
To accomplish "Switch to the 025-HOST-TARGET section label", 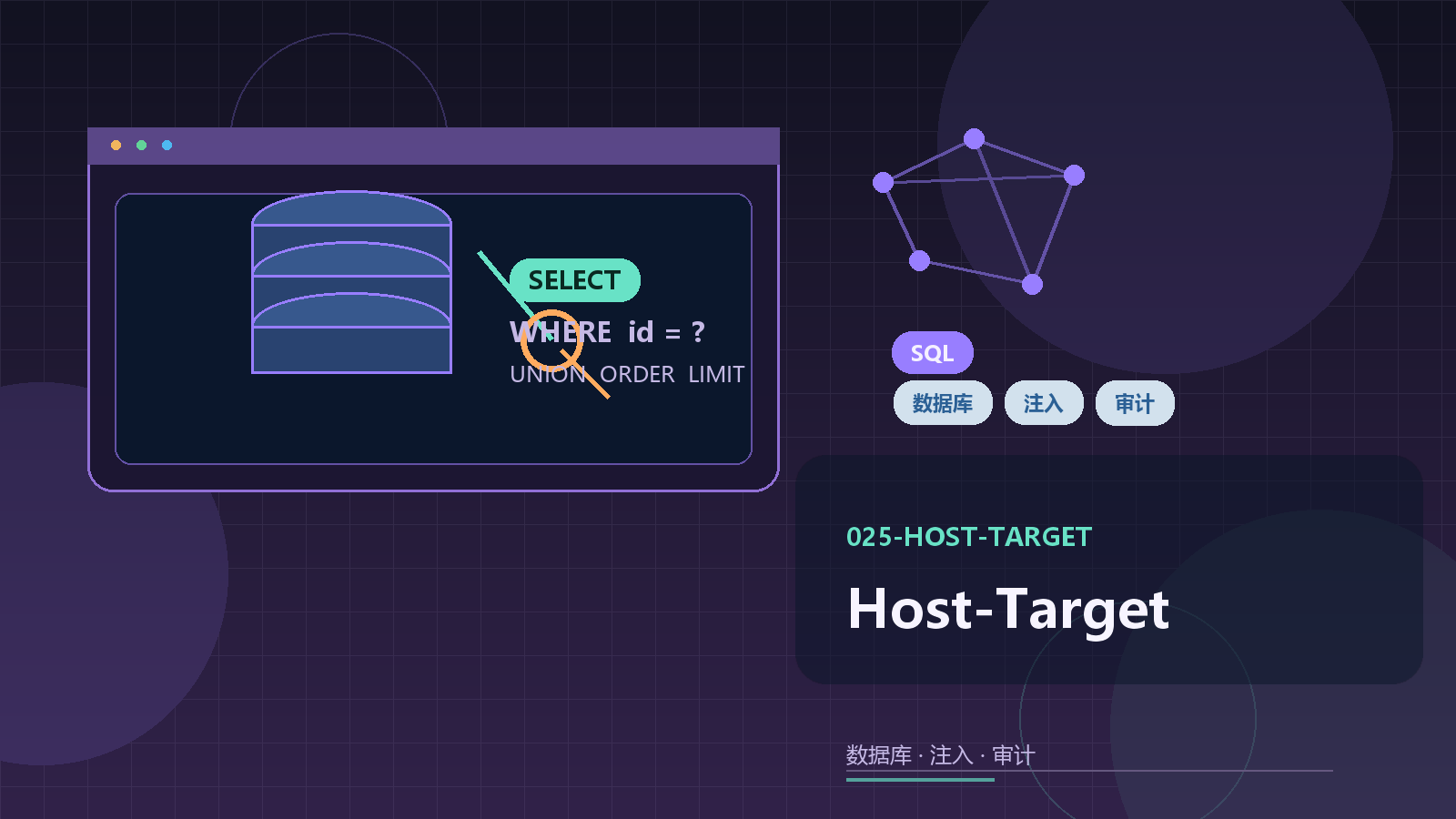I will [x=967, y=537].
